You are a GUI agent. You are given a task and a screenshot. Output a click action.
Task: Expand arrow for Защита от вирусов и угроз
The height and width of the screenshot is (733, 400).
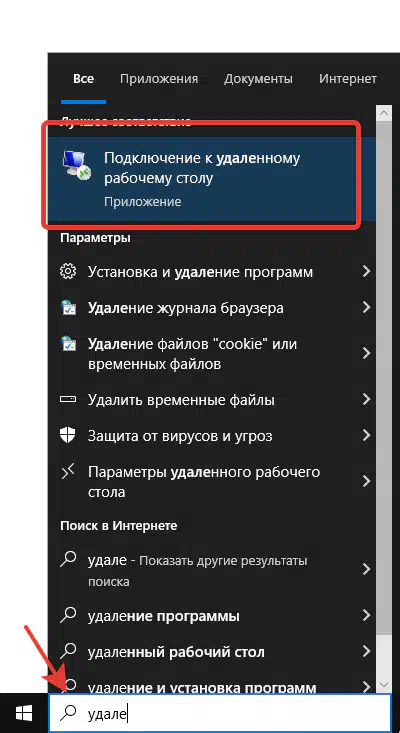click(x=366, y=436)
